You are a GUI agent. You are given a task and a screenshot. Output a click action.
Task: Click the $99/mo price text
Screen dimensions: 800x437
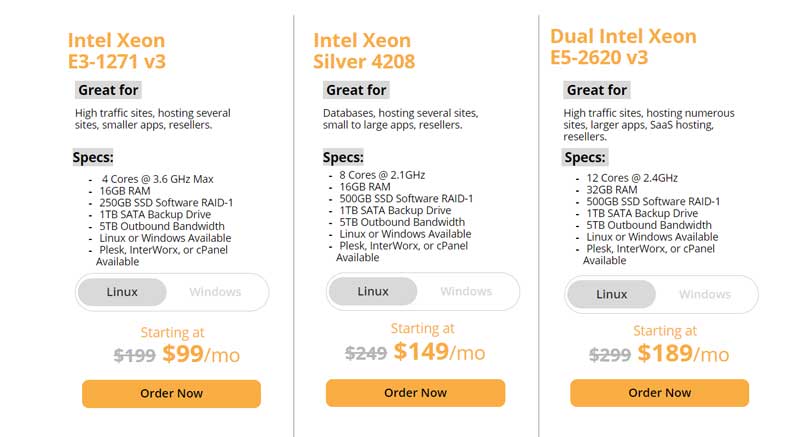201,354
